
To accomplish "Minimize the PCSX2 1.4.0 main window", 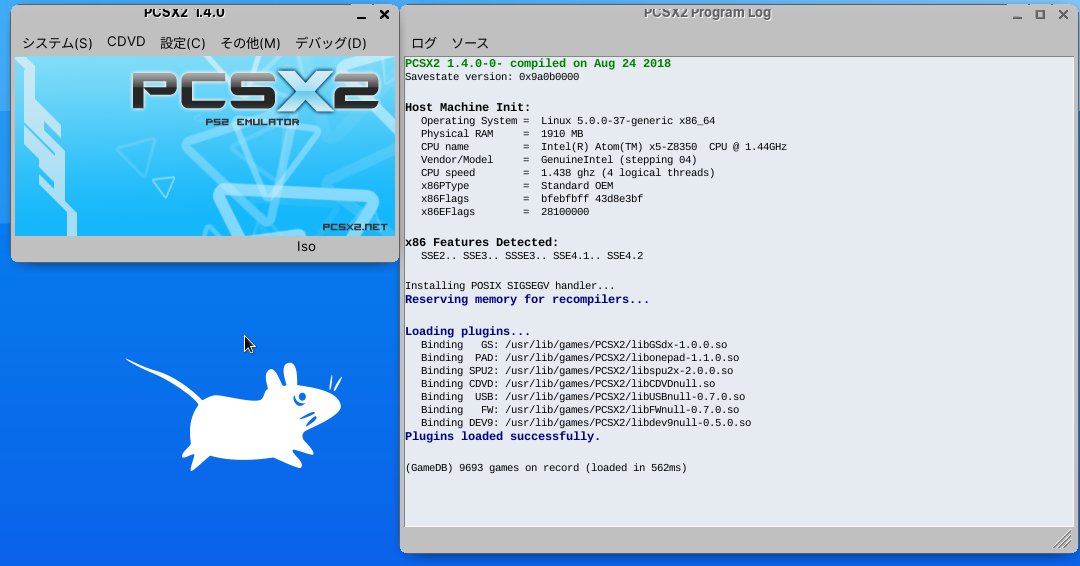I will coord(362,15).
